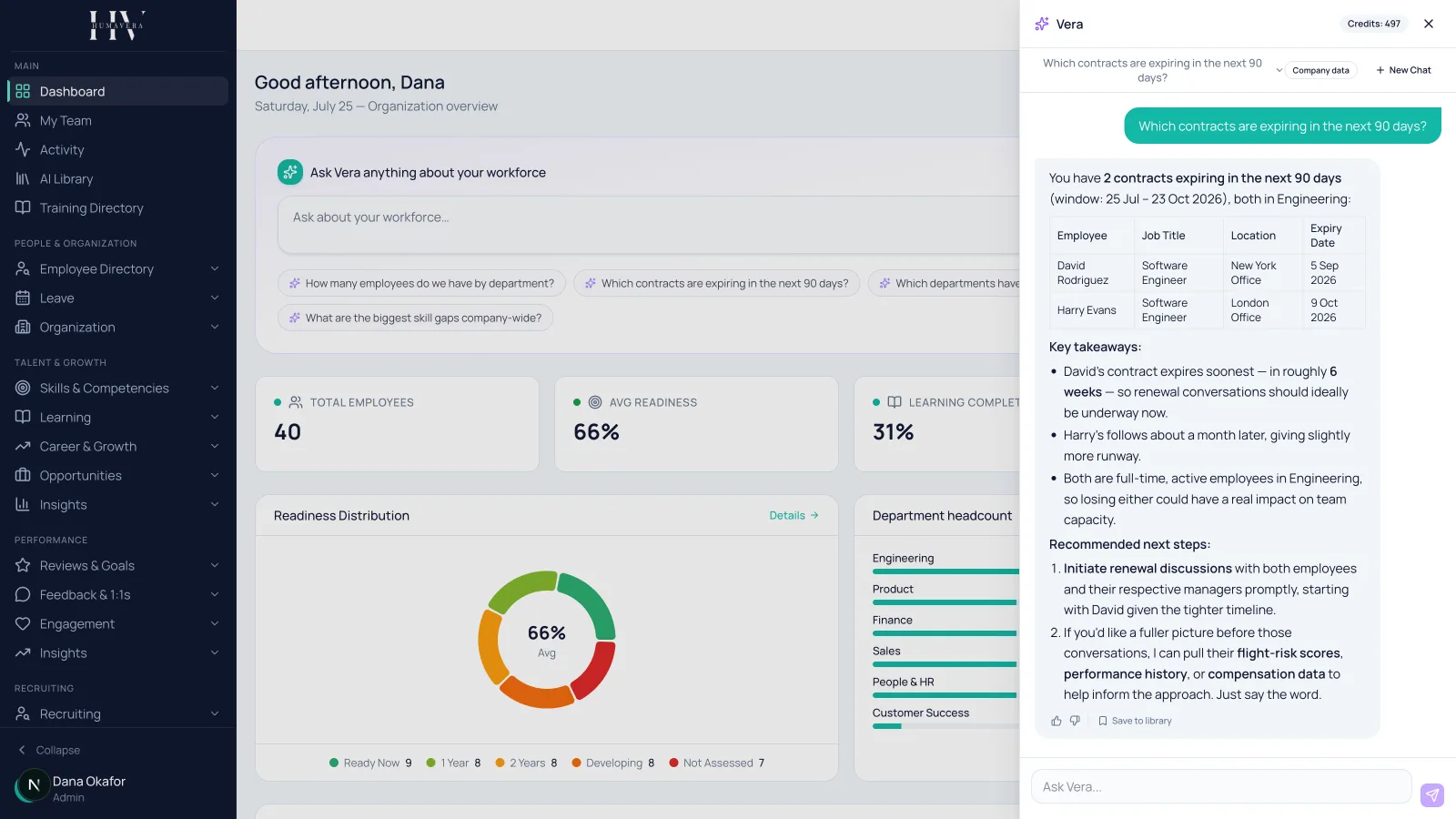Click the Vera sparkle icon in panel header

[1042, 25]
